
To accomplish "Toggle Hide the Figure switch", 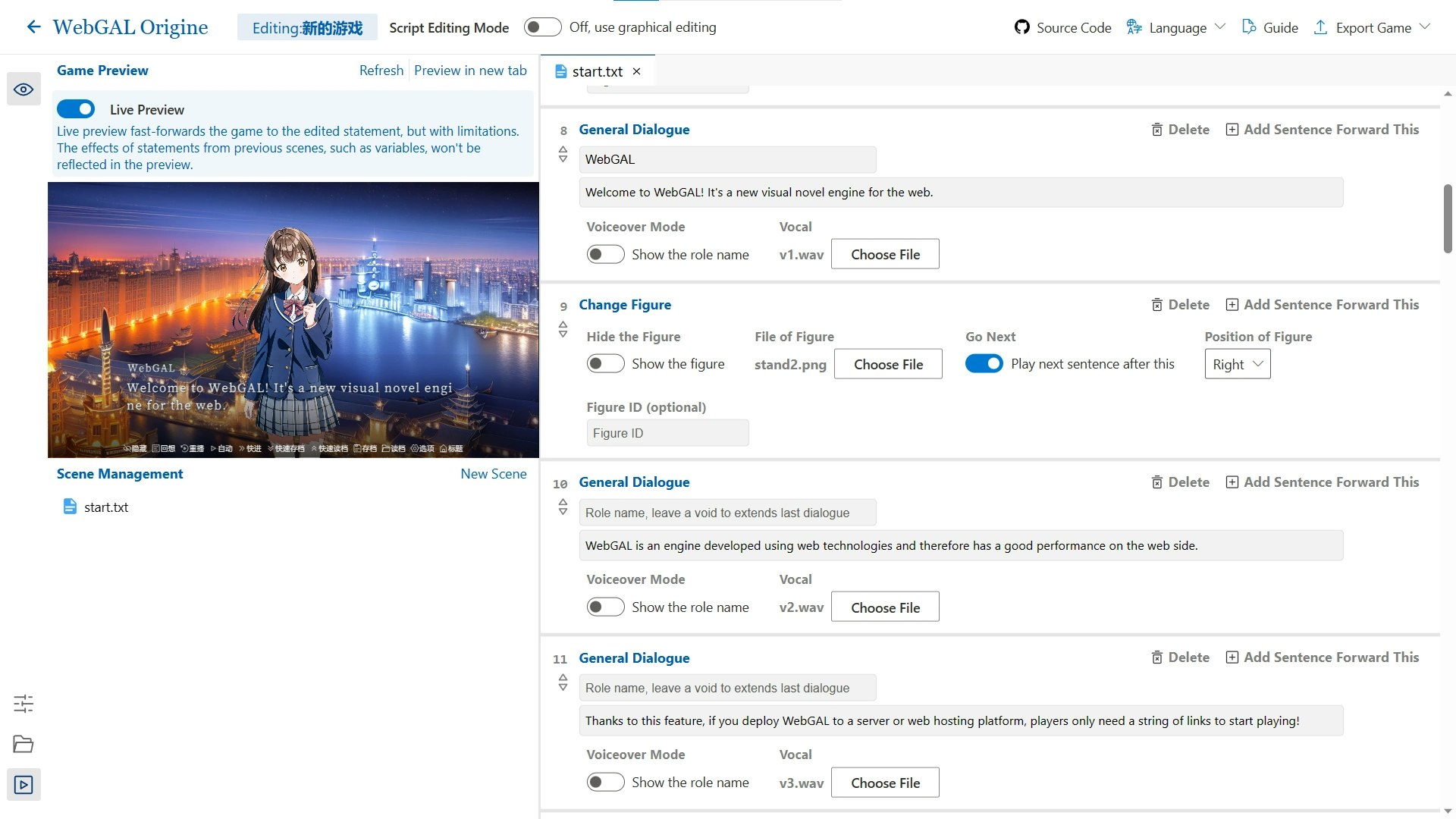I will (x=605, y=364).
